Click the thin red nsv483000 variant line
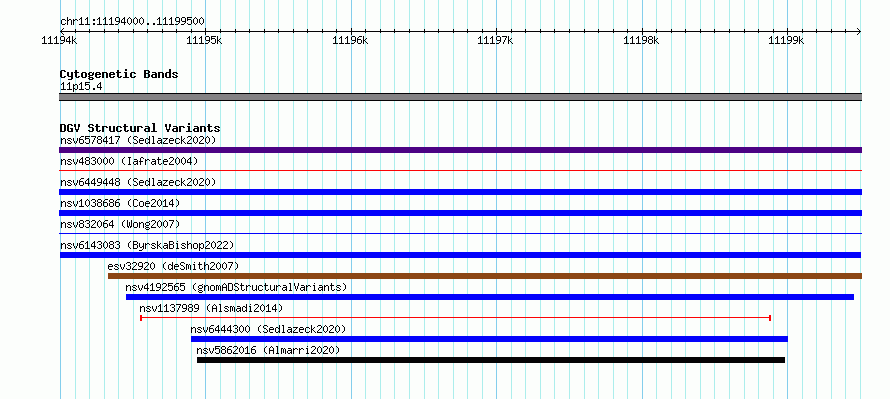890x399 pixels. 460,170
